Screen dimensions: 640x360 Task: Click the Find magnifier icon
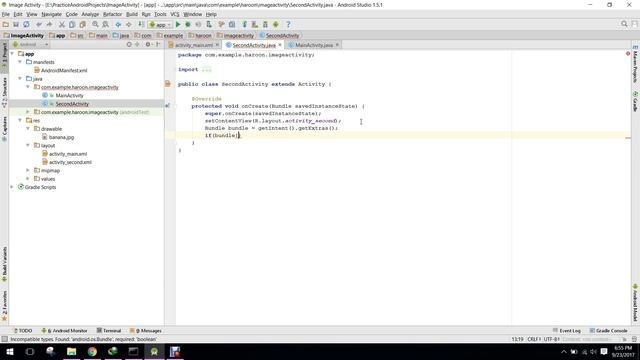pos(95,24)
